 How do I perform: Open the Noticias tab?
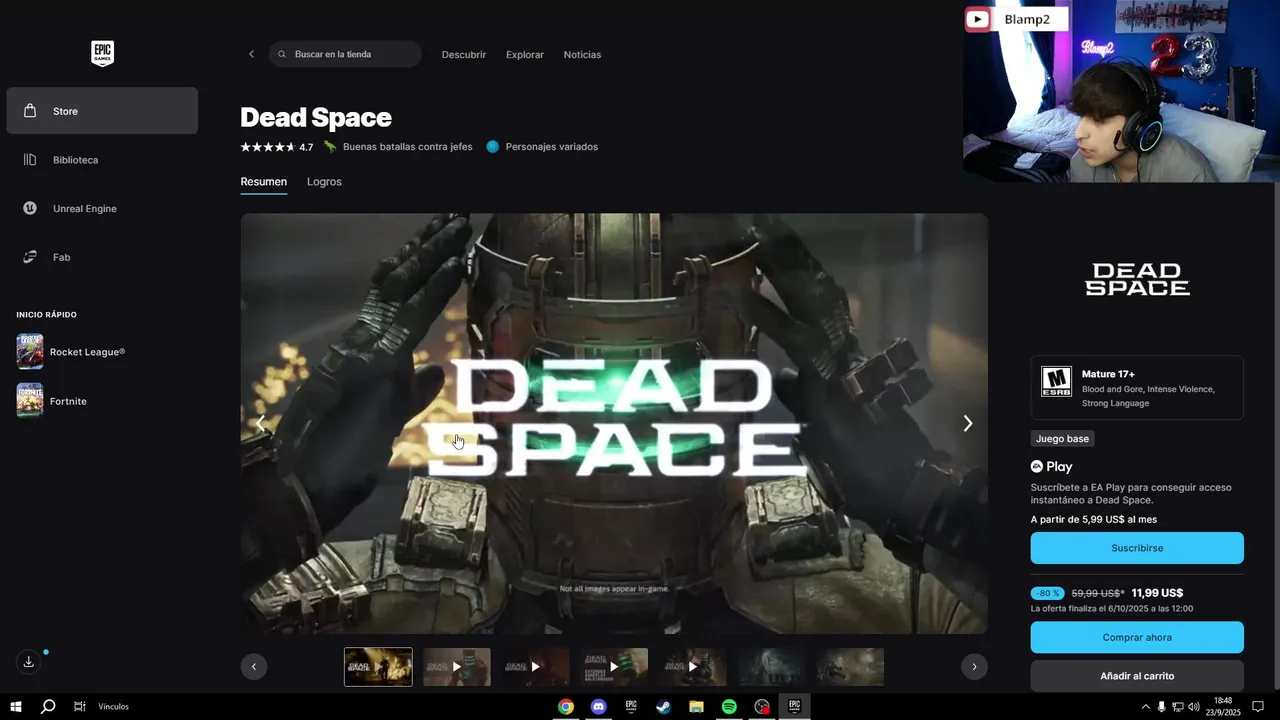(x=582, y=54)
